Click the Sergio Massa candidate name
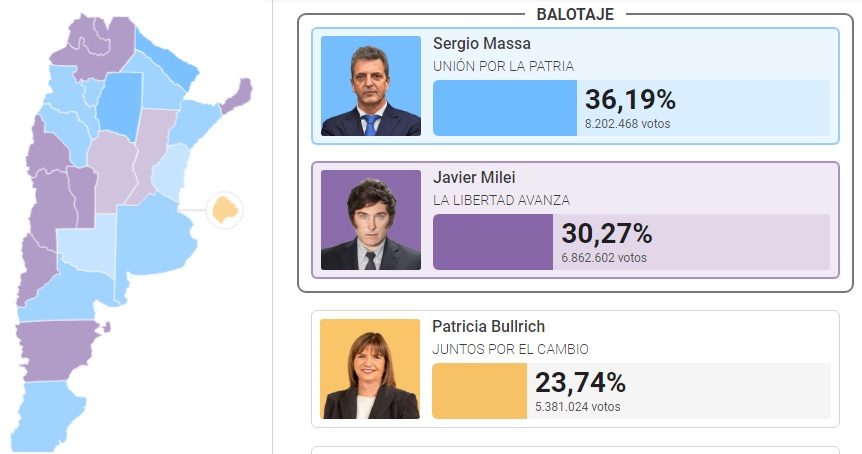Screen dimensions: 862x454 [482, 43]
